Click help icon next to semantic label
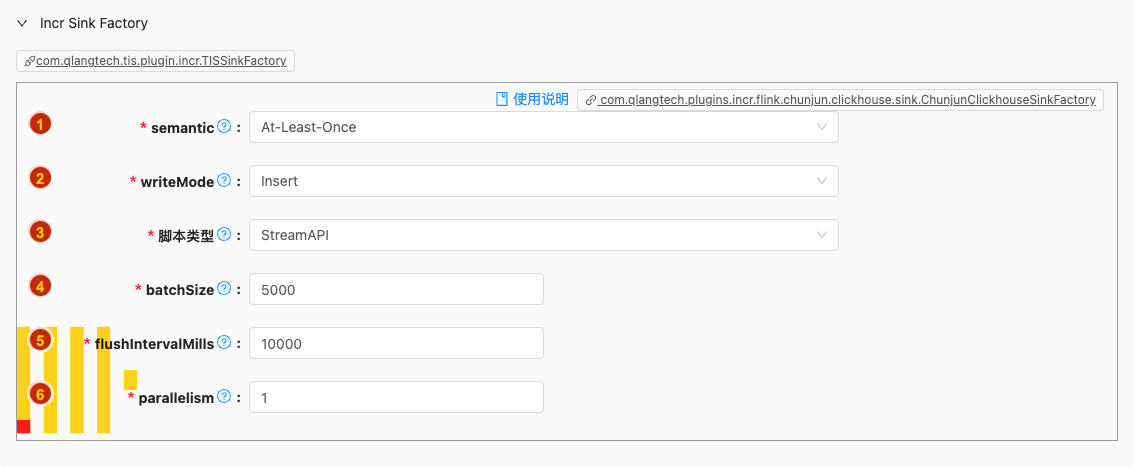Screen dimensions: 1134x467 [x=224, y=127]
